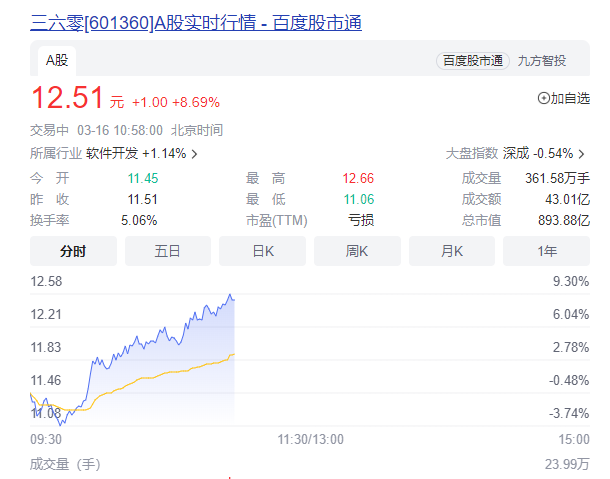This screenshot has width=610, height=479.
Task: Expand 深成 index chevron arrow
Action: (x=582, y=154)
